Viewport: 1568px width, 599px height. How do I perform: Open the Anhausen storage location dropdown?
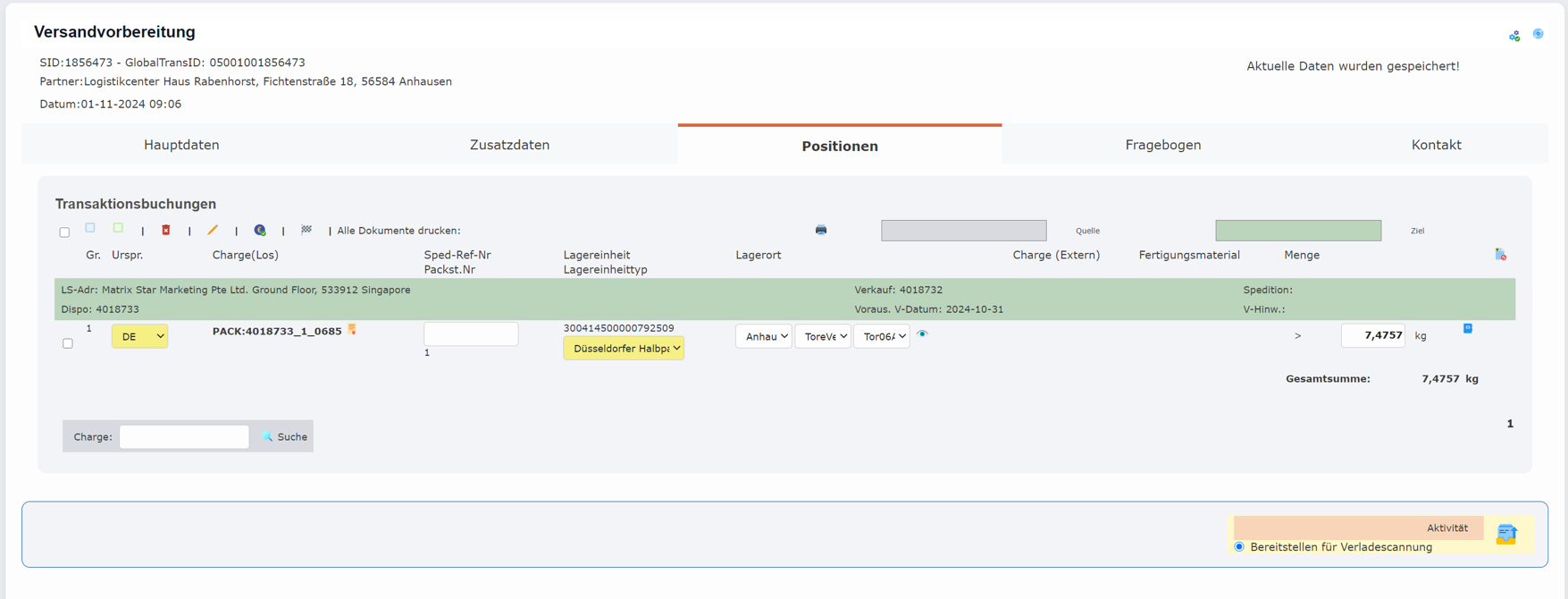point(763,336)
